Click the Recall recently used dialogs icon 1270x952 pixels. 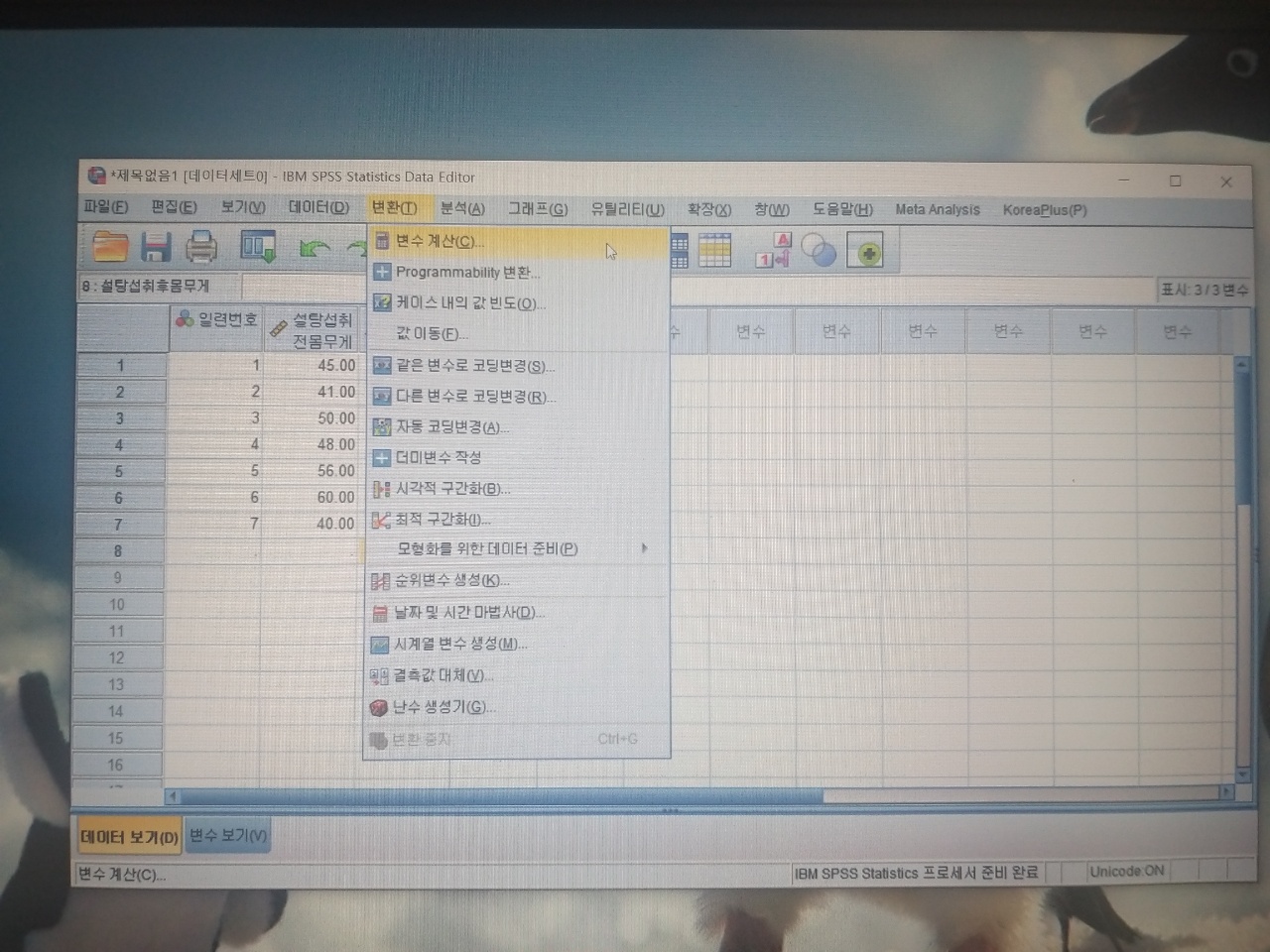(258, 247)
